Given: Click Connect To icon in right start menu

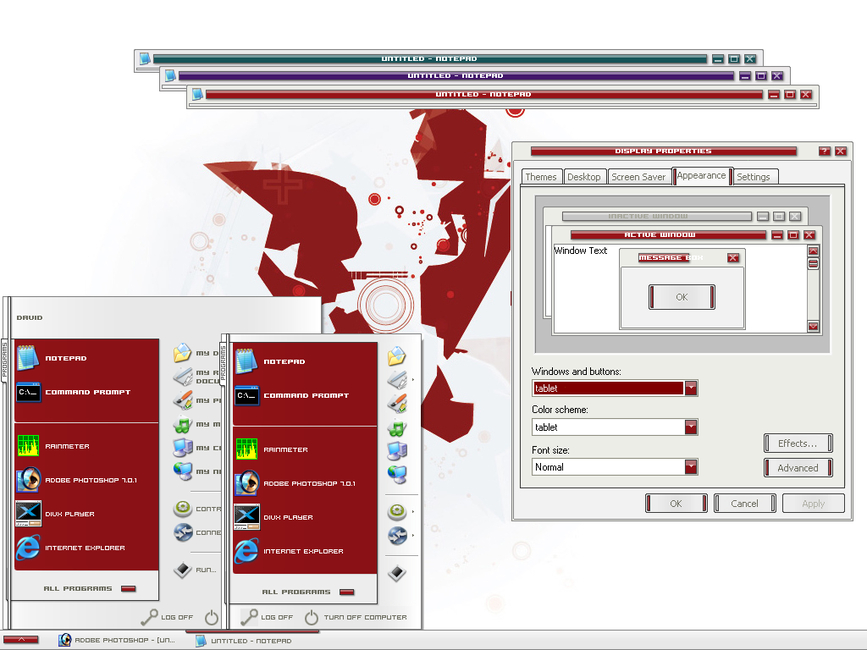Looking at the screenshot, I should 397,536.
